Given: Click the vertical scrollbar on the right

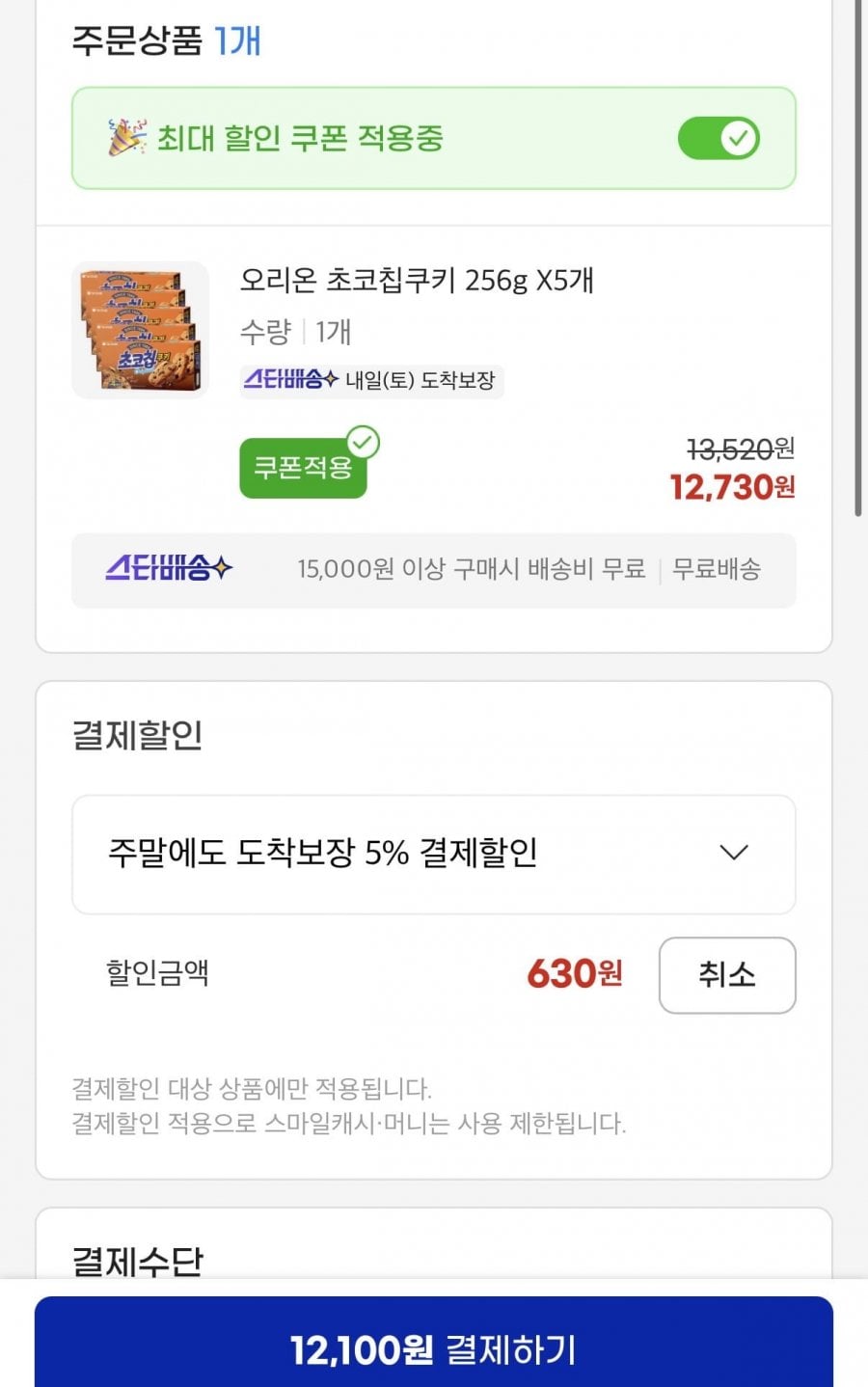Looking at the screenshot, I should [857, 260].
